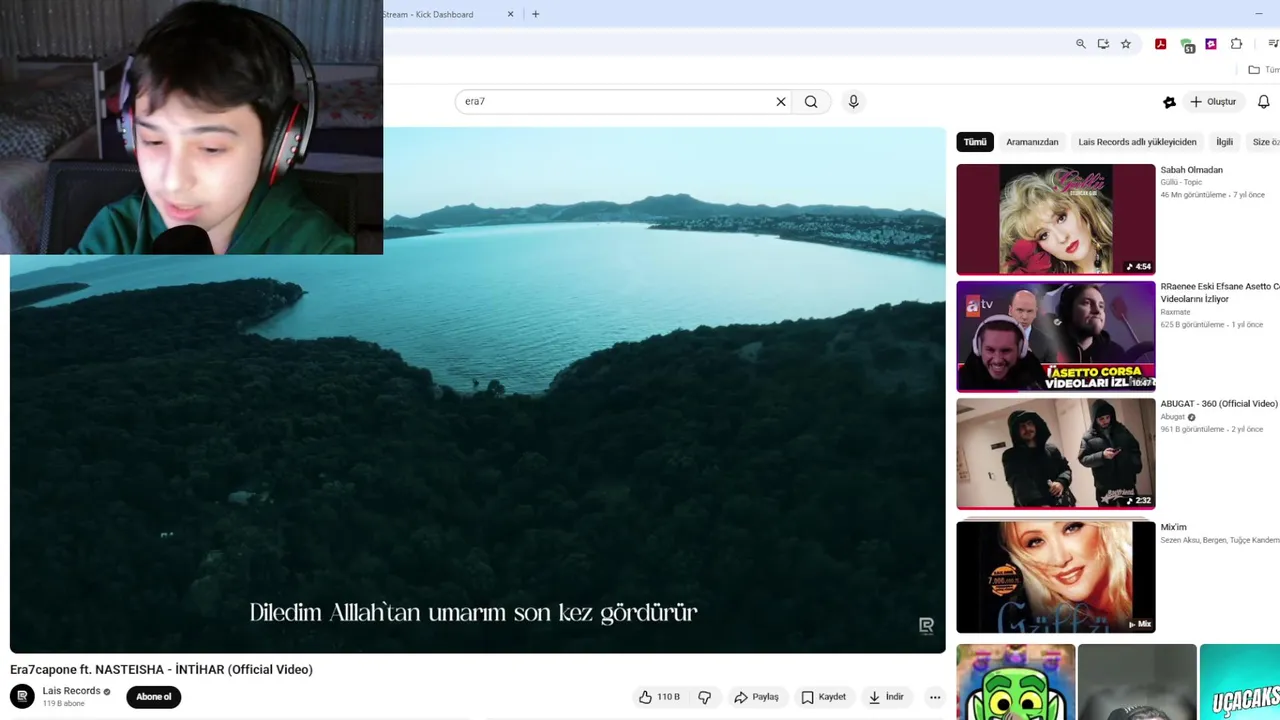Viewport: 1280px width, 720px height.
Task: Open the media controls music-note icon
Action: coord(1272,44)
